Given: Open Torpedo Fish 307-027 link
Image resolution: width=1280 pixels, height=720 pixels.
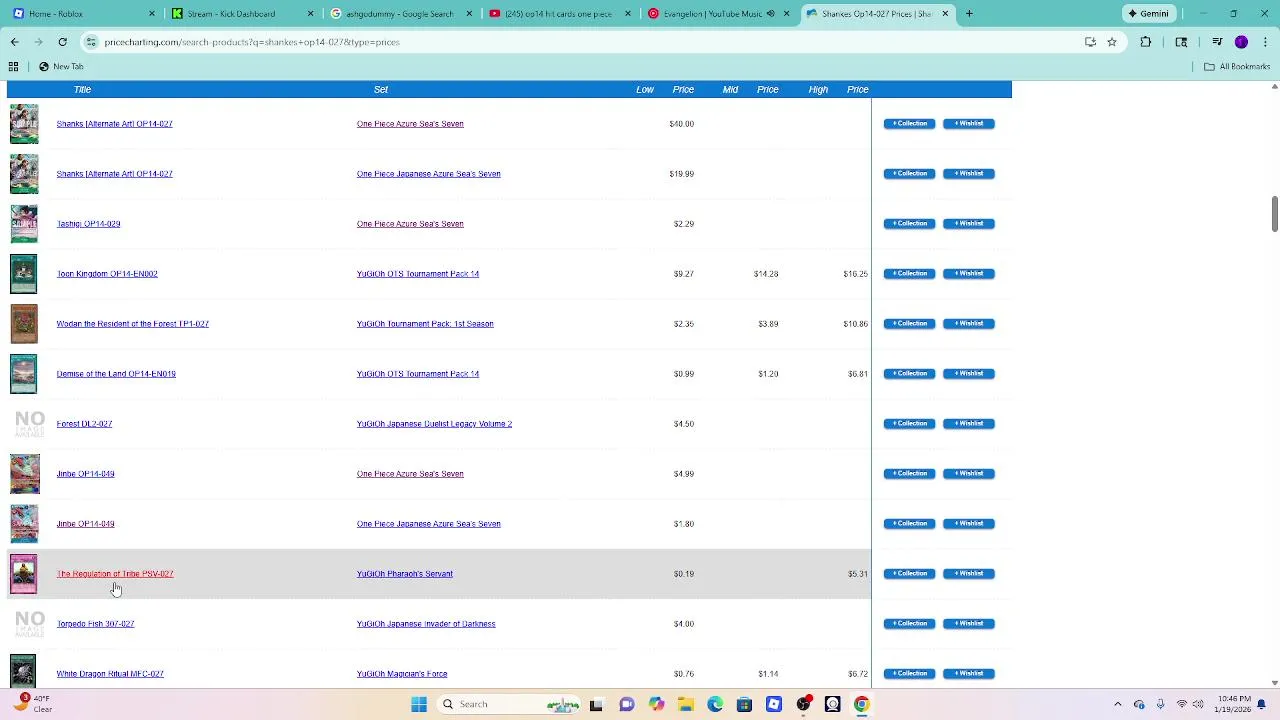Looking at the screenshot, I should point(95,624).
